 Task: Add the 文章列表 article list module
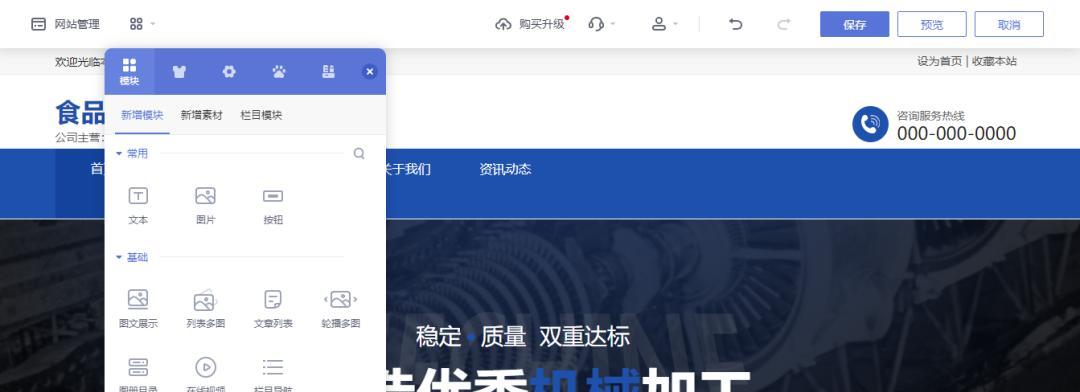click(273, 309)
